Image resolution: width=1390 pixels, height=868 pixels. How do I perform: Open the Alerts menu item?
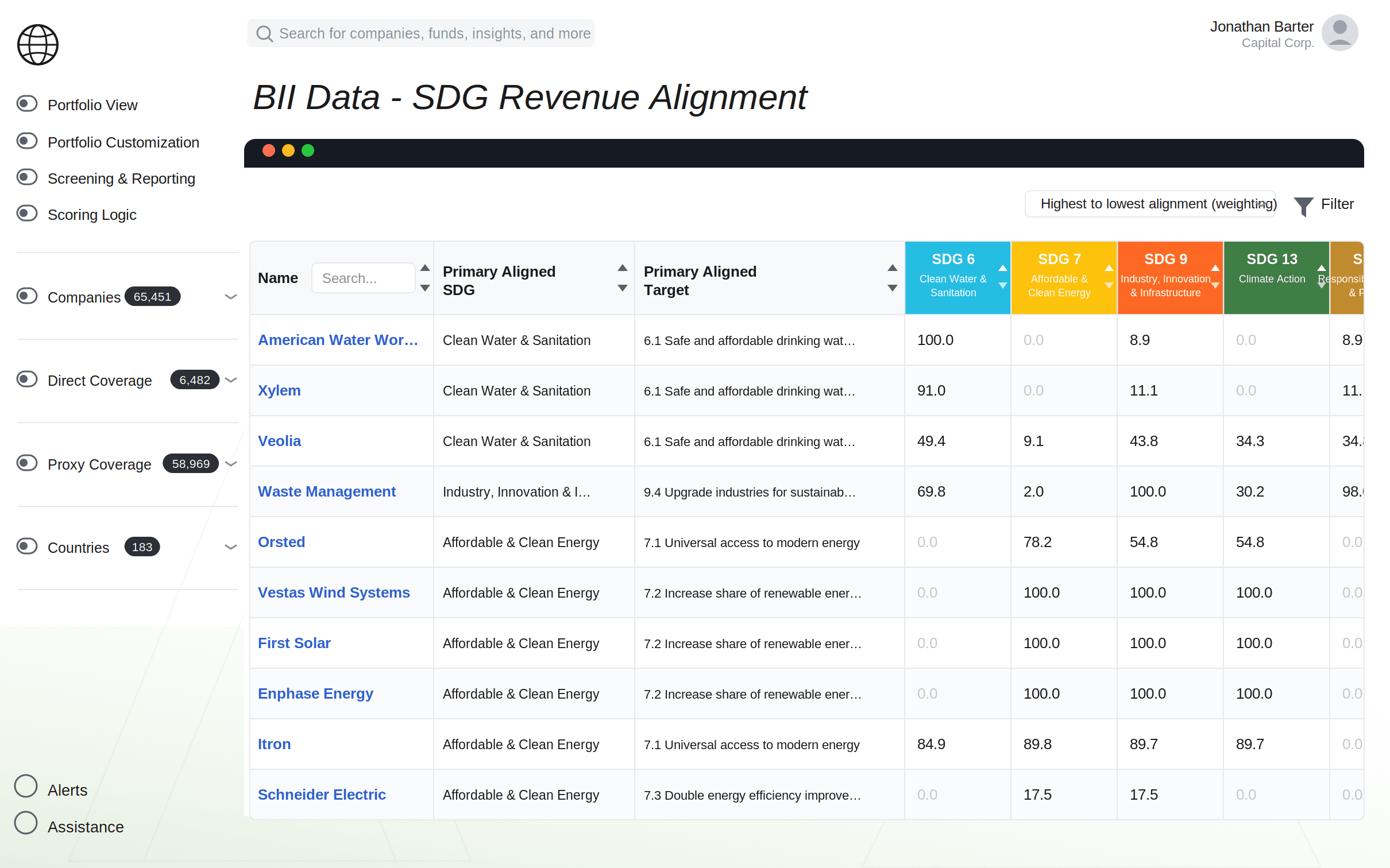[x=68, y=790]
